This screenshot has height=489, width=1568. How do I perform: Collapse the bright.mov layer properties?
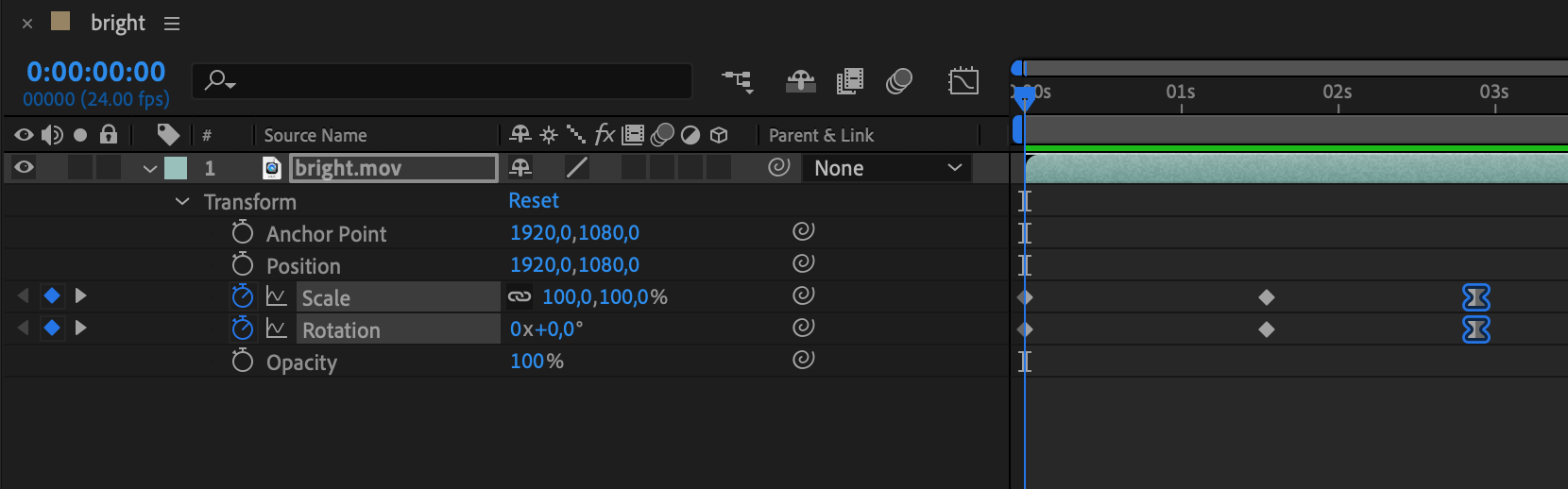click(149, 169)
